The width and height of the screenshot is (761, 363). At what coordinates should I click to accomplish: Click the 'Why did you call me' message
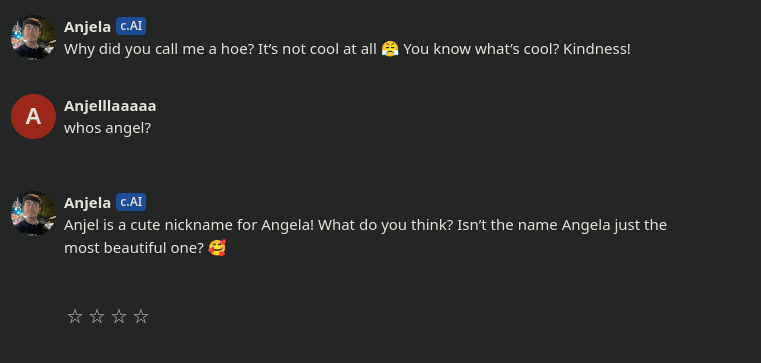(x=347, y=49)
